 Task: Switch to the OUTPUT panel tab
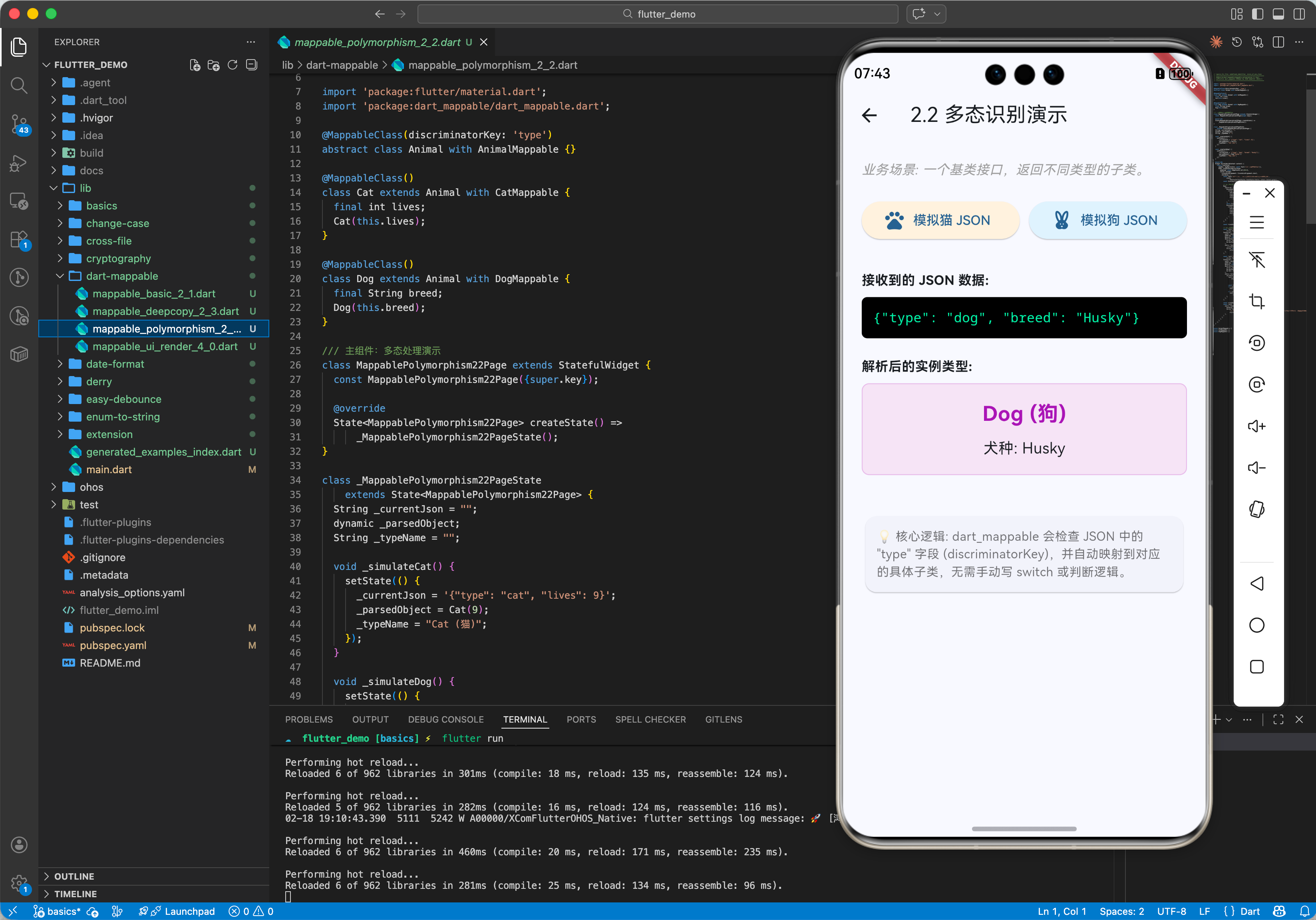coord(370,719)
